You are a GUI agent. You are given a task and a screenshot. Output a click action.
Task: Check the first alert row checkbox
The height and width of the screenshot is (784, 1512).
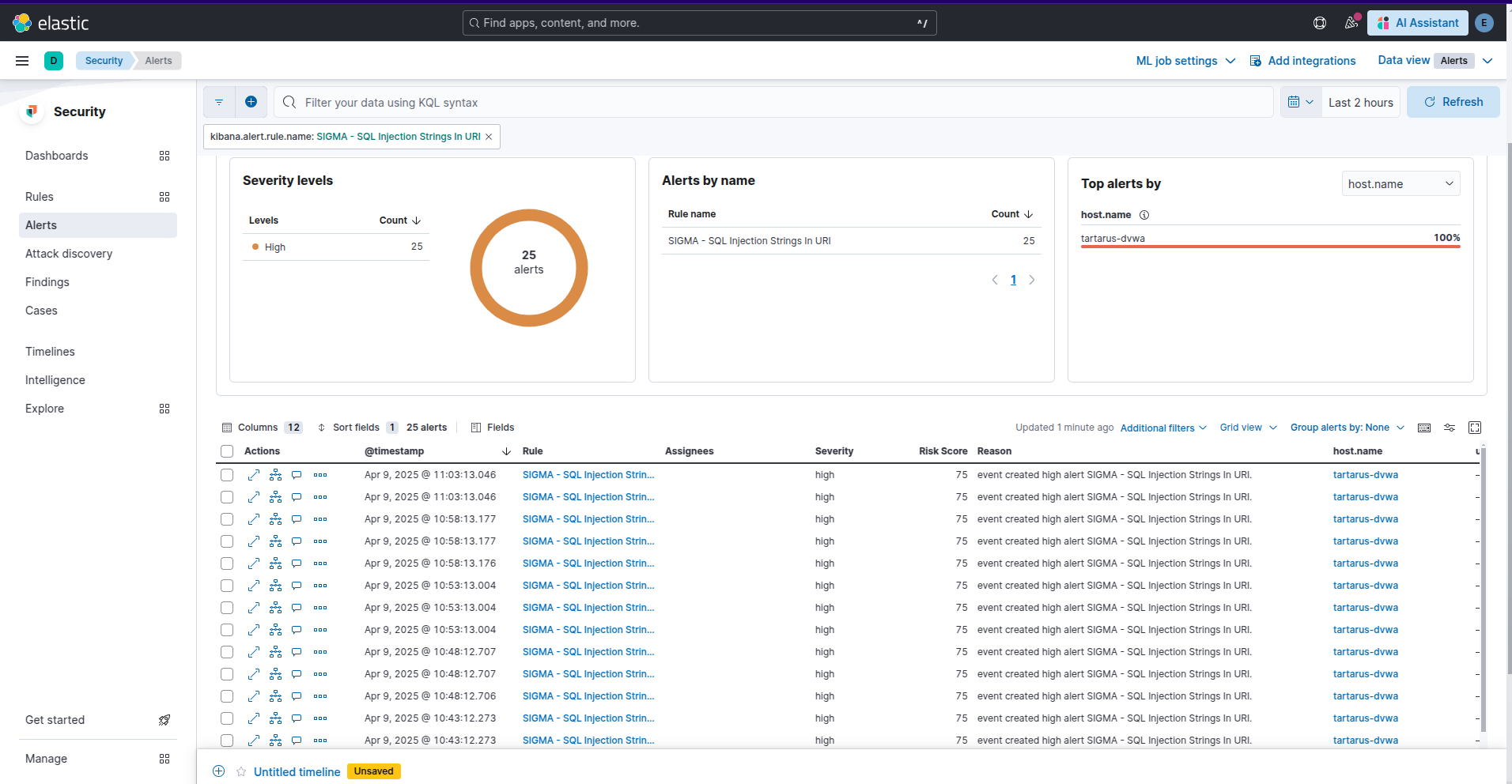tap(227, 475)
